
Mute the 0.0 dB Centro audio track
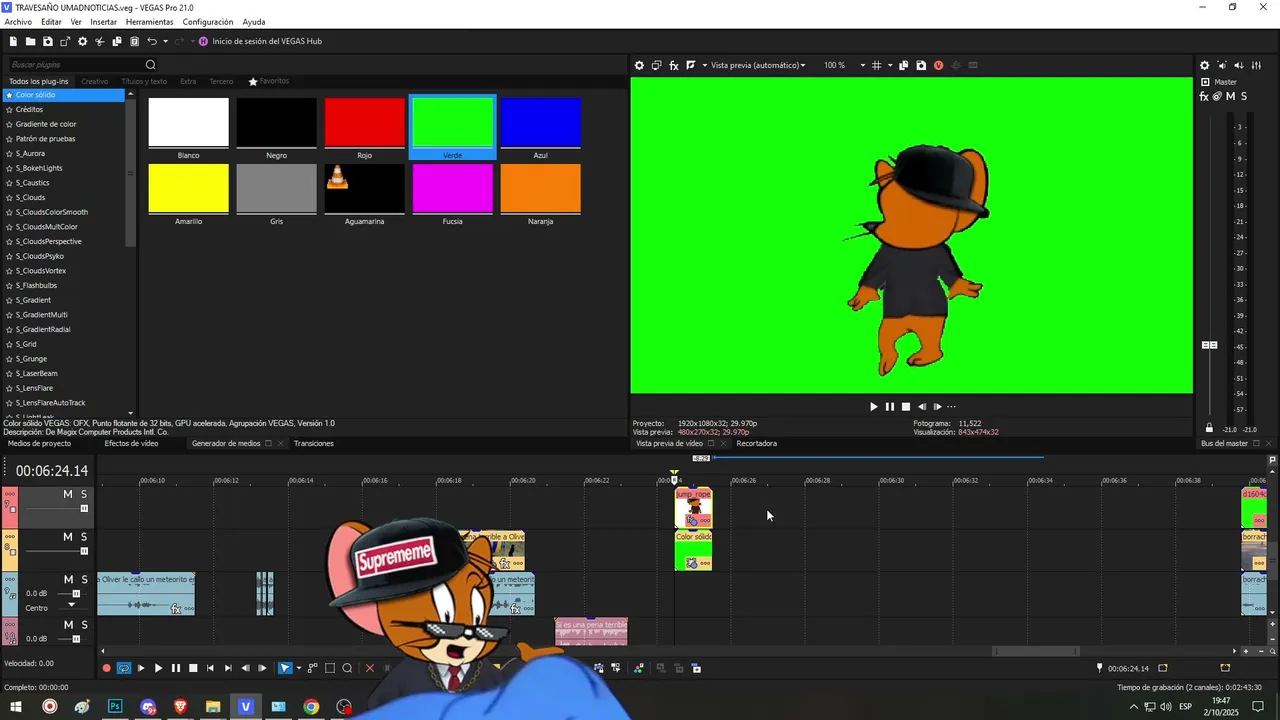[68, 580]
